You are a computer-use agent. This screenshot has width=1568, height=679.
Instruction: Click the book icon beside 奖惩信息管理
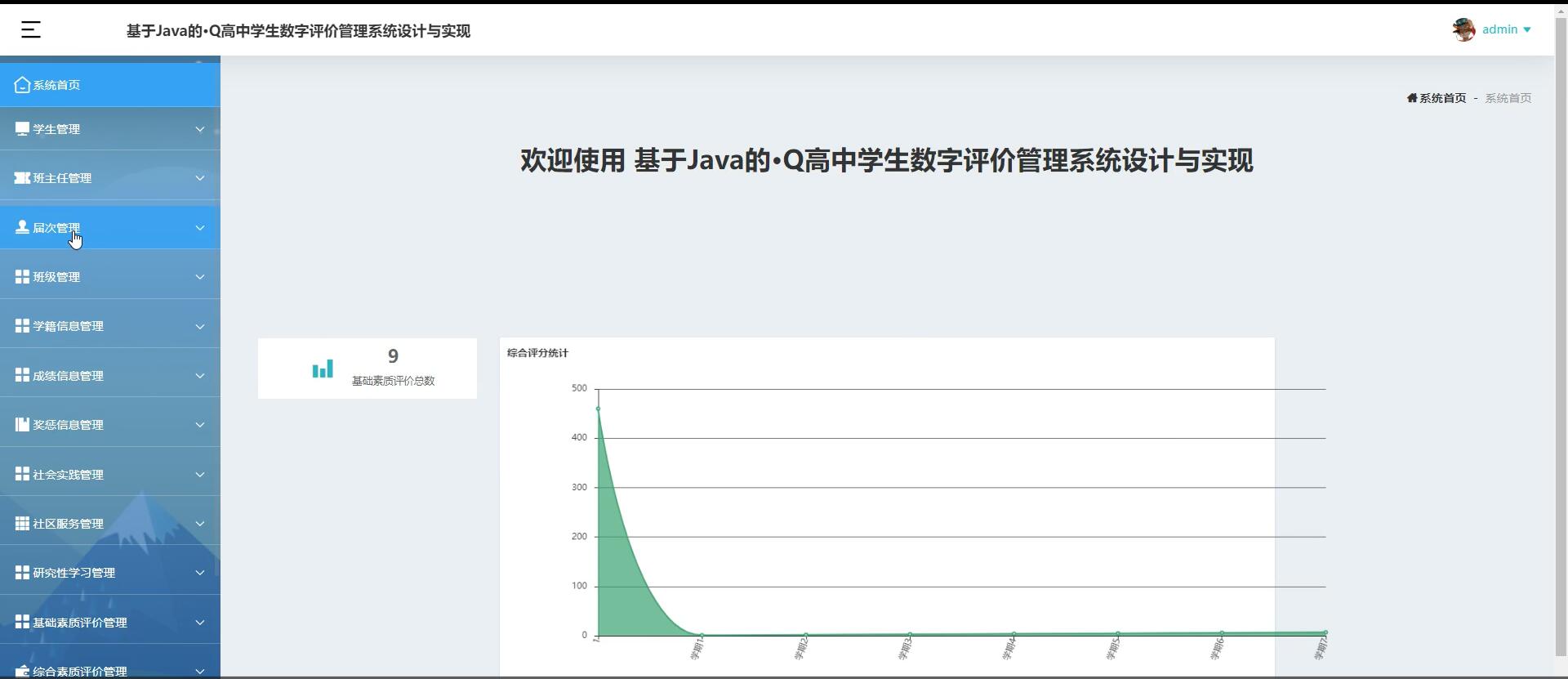coord(22,425)
